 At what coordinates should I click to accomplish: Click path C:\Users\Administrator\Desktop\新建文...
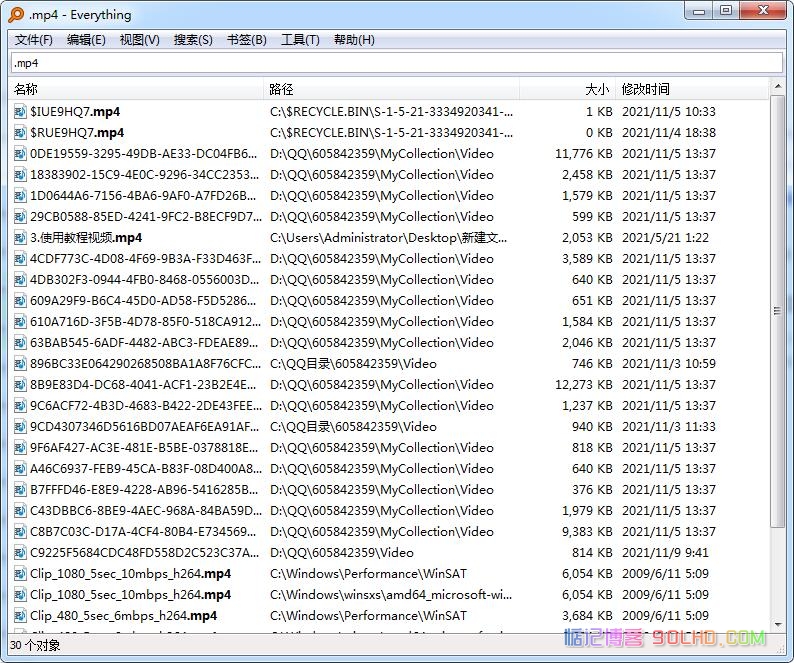388,238
